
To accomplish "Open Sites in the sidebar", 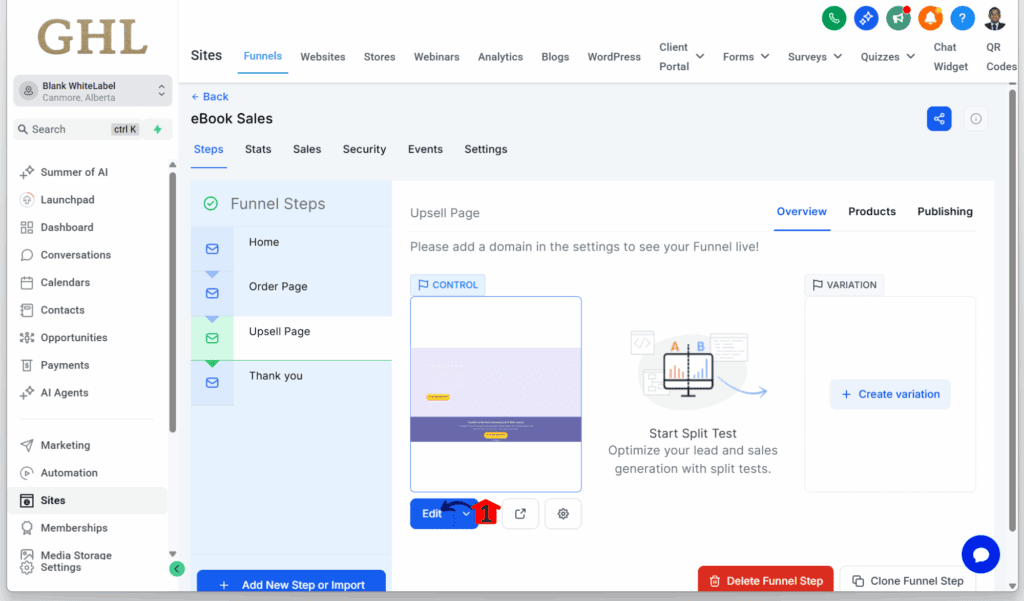I will click(87, 500).
